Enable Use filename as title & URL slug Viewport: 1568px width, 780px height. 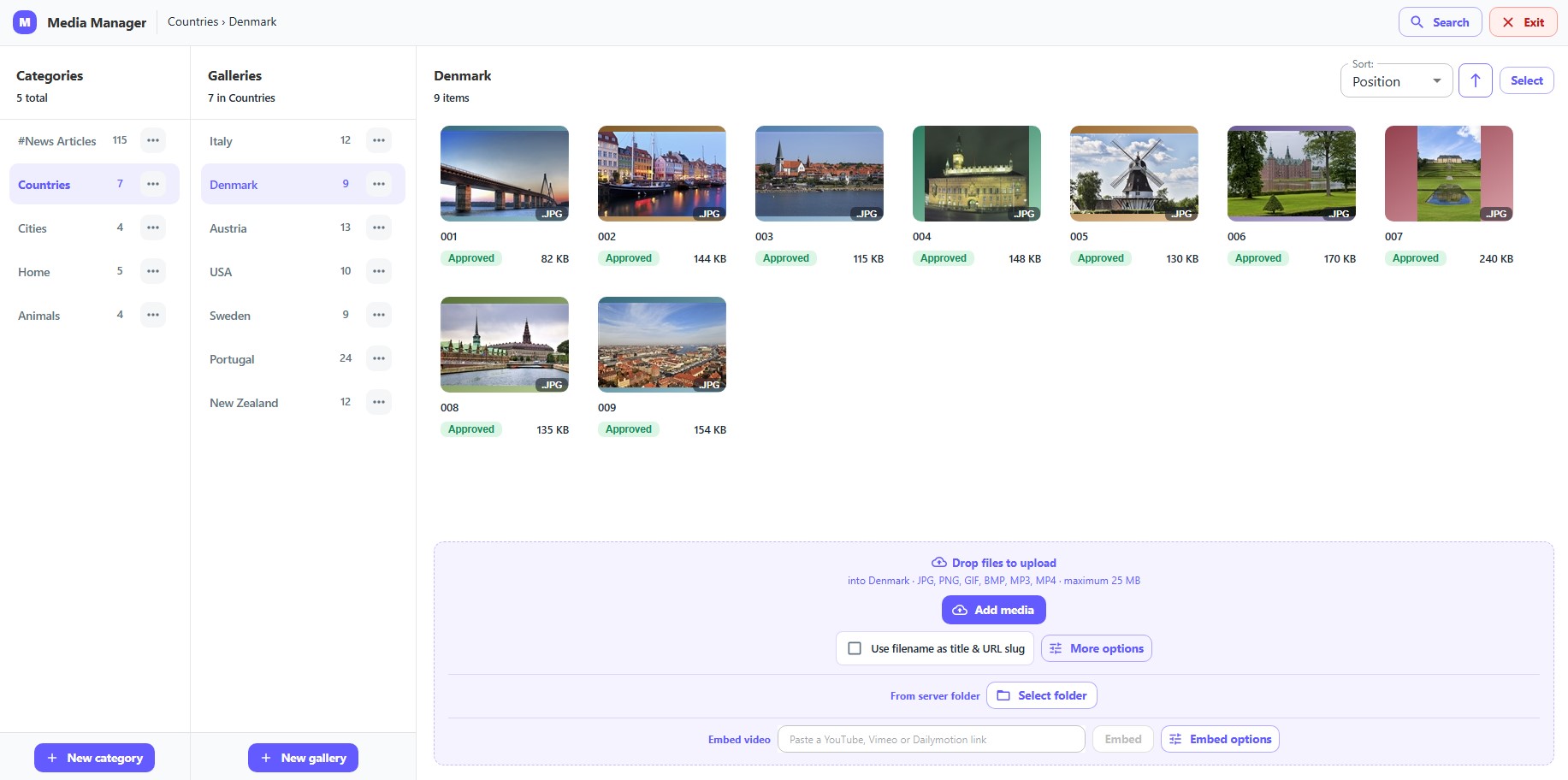point(855,648)
